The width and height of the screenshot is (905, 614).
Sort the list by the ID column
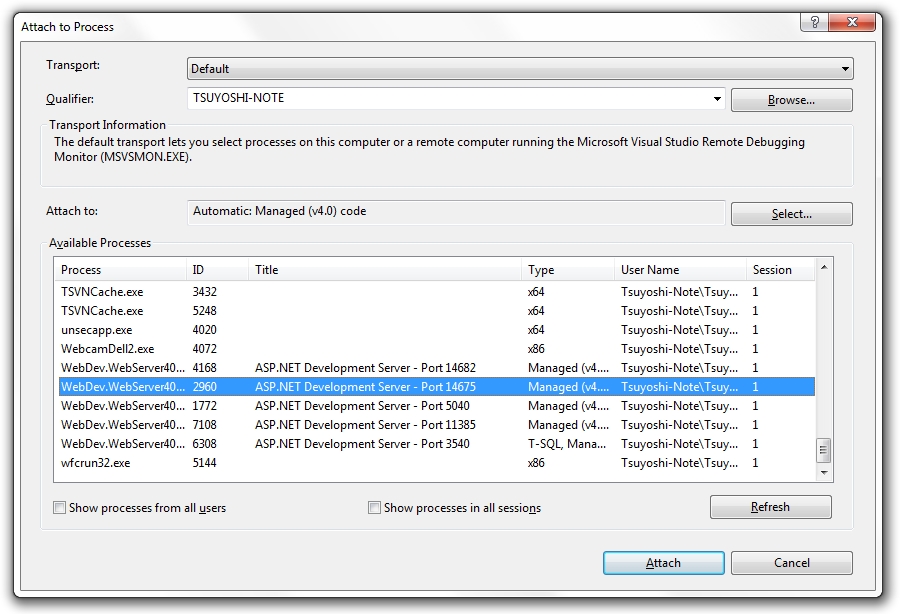[x=218, y=269]
